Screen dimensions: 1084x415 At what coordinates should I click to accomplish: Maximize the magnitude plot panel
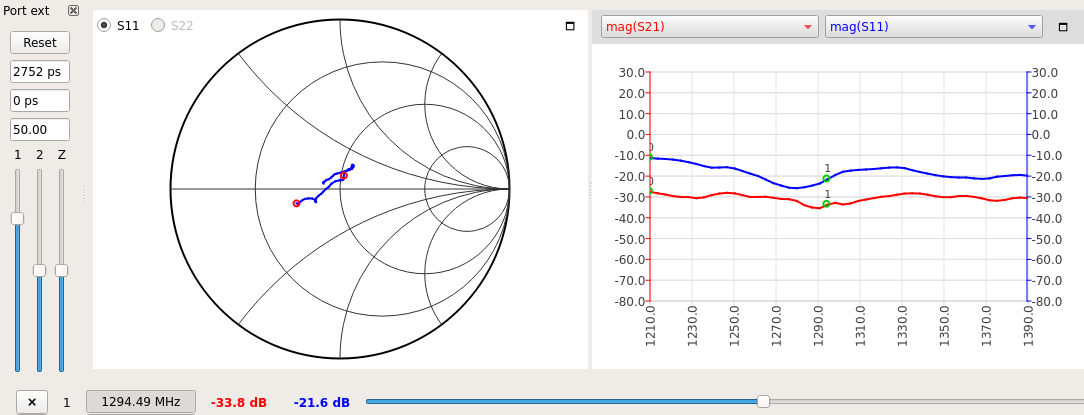1063,27
